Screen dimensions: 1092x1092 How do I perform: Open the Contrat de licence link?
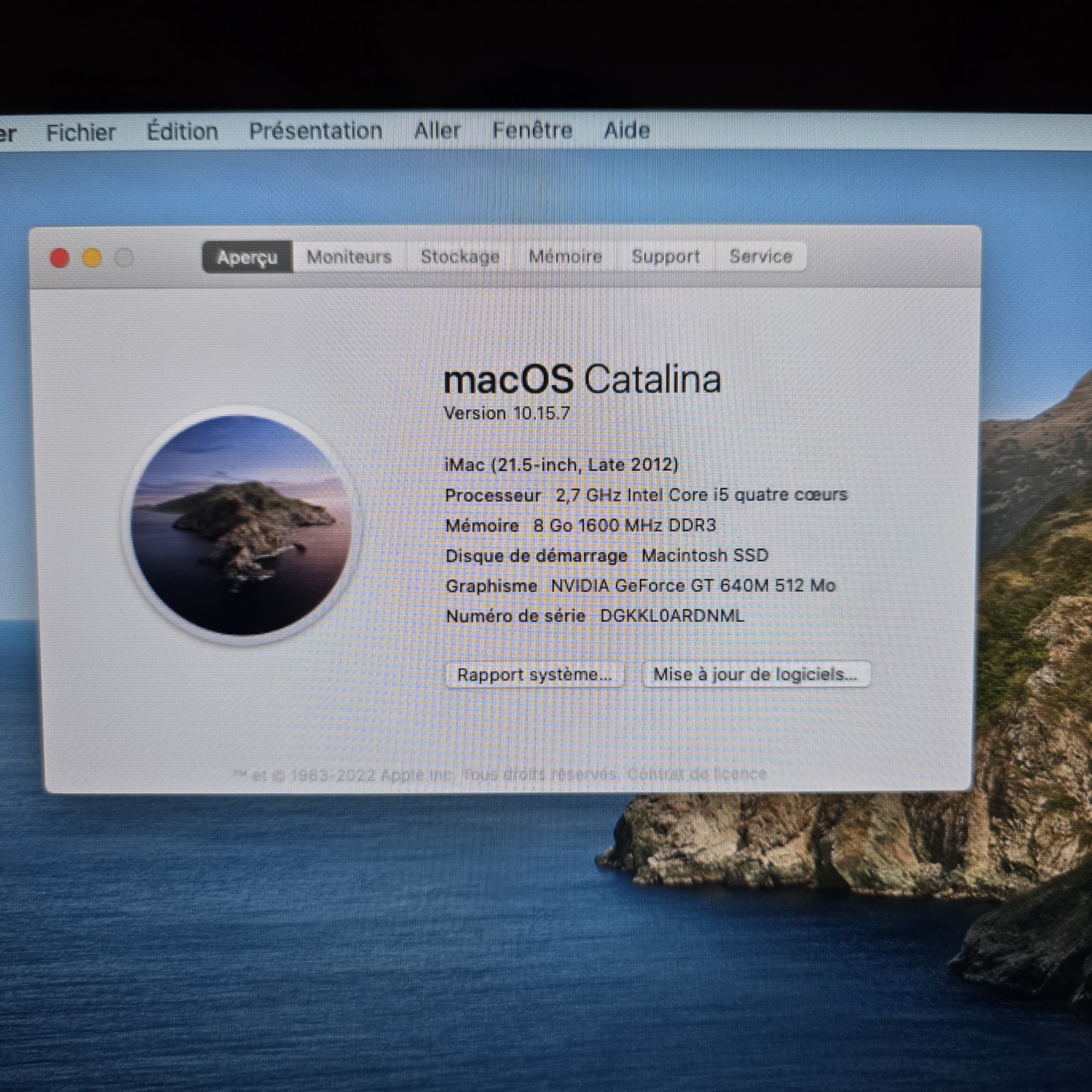pos(697,774)
